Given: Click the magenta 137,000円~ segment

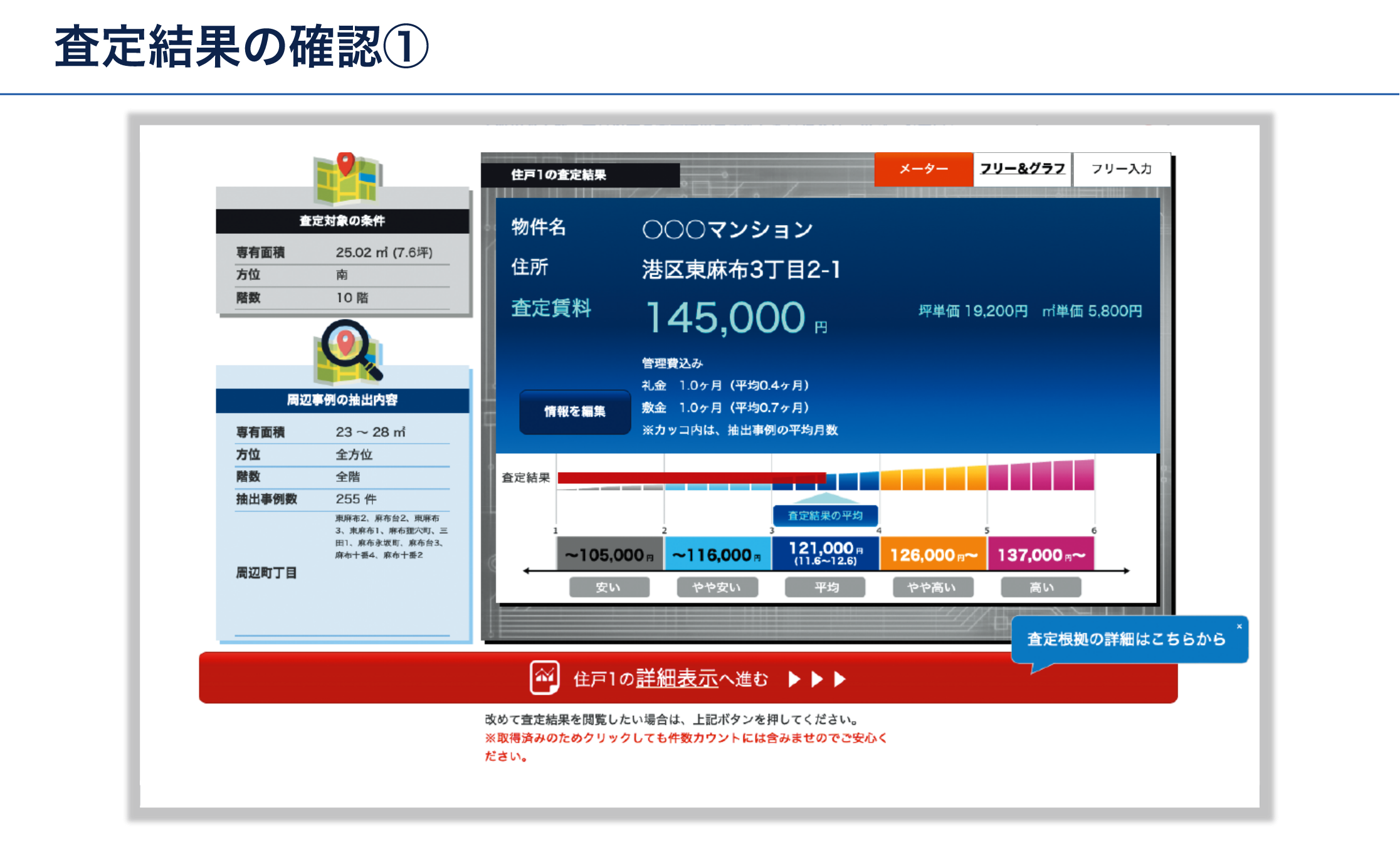Looking at the screenshot, I should click(1041, 554).
